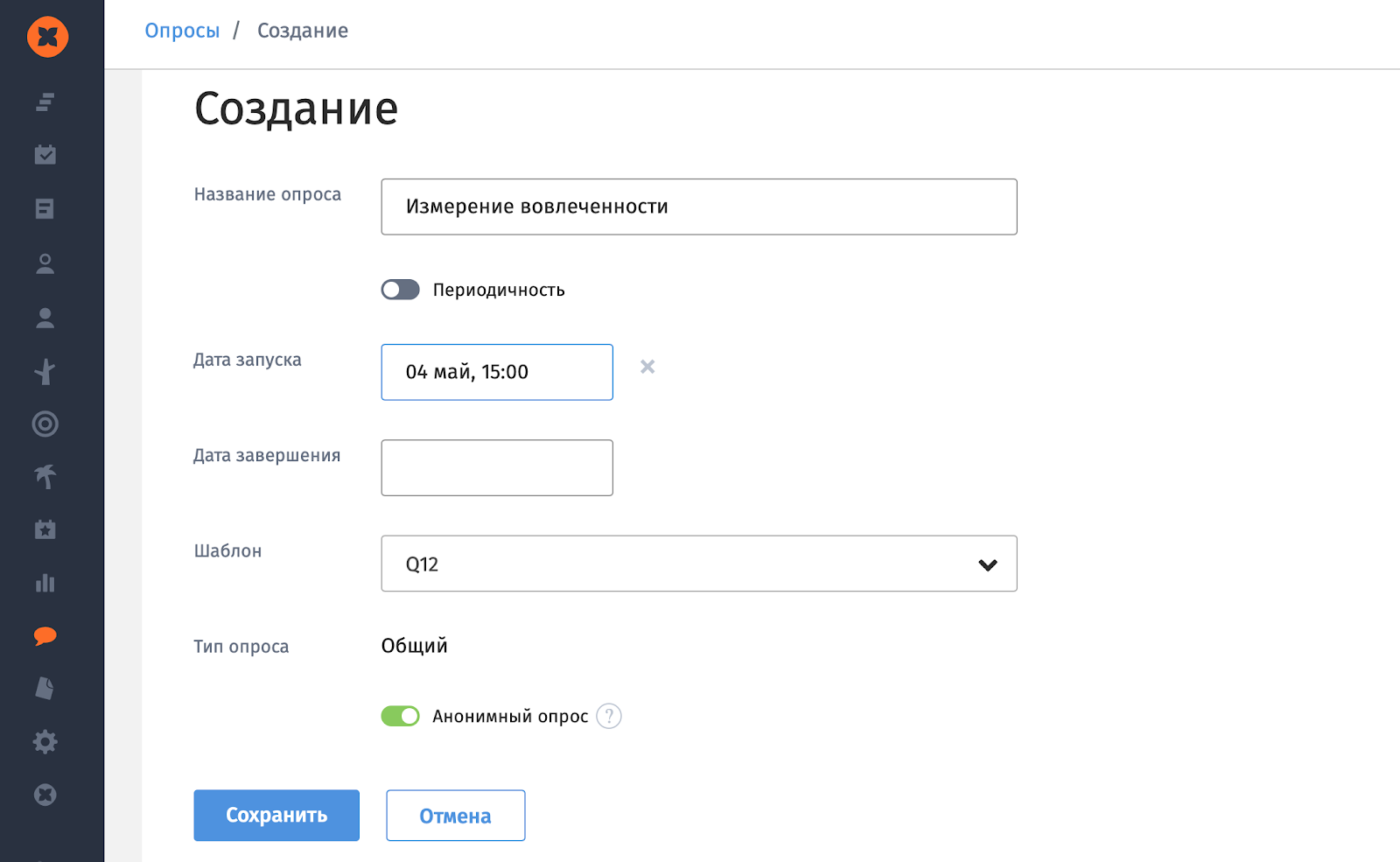Open the calendar checkmark sidebar icon

pyautogui.click(x=45, y=155)
